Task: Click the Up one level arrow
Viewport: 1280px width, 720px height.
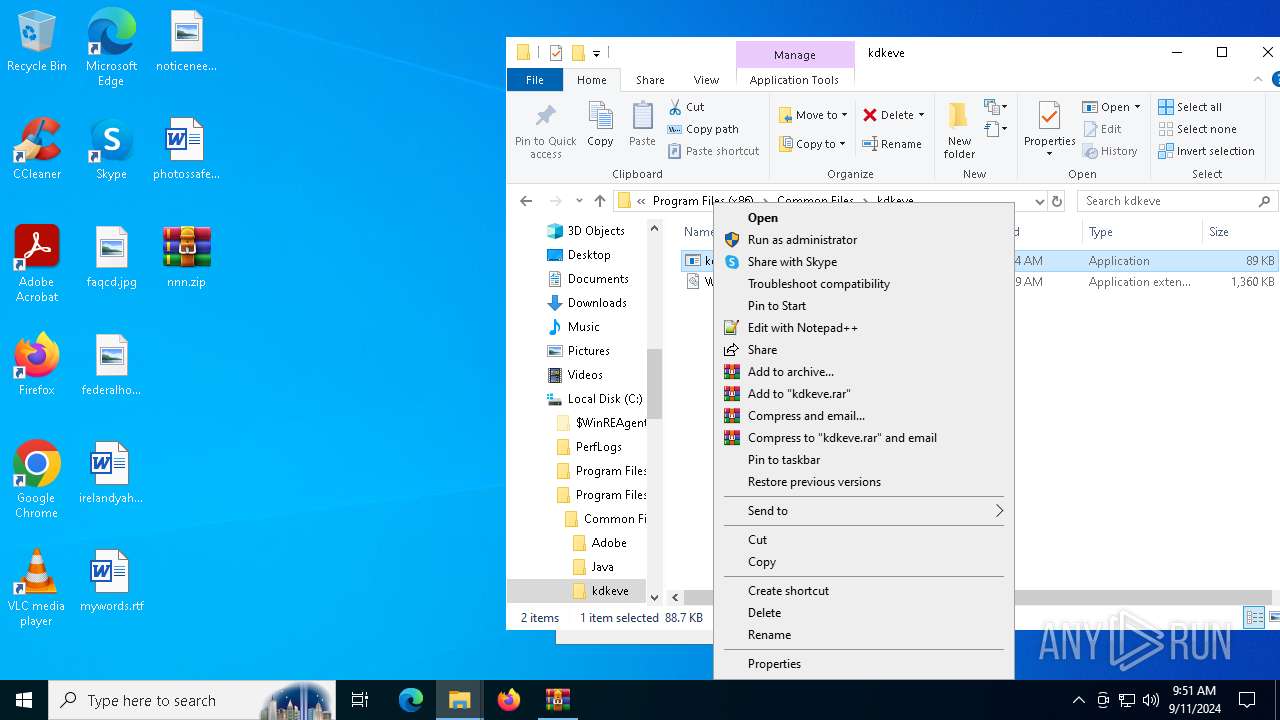Action: [x=599, y=201]
